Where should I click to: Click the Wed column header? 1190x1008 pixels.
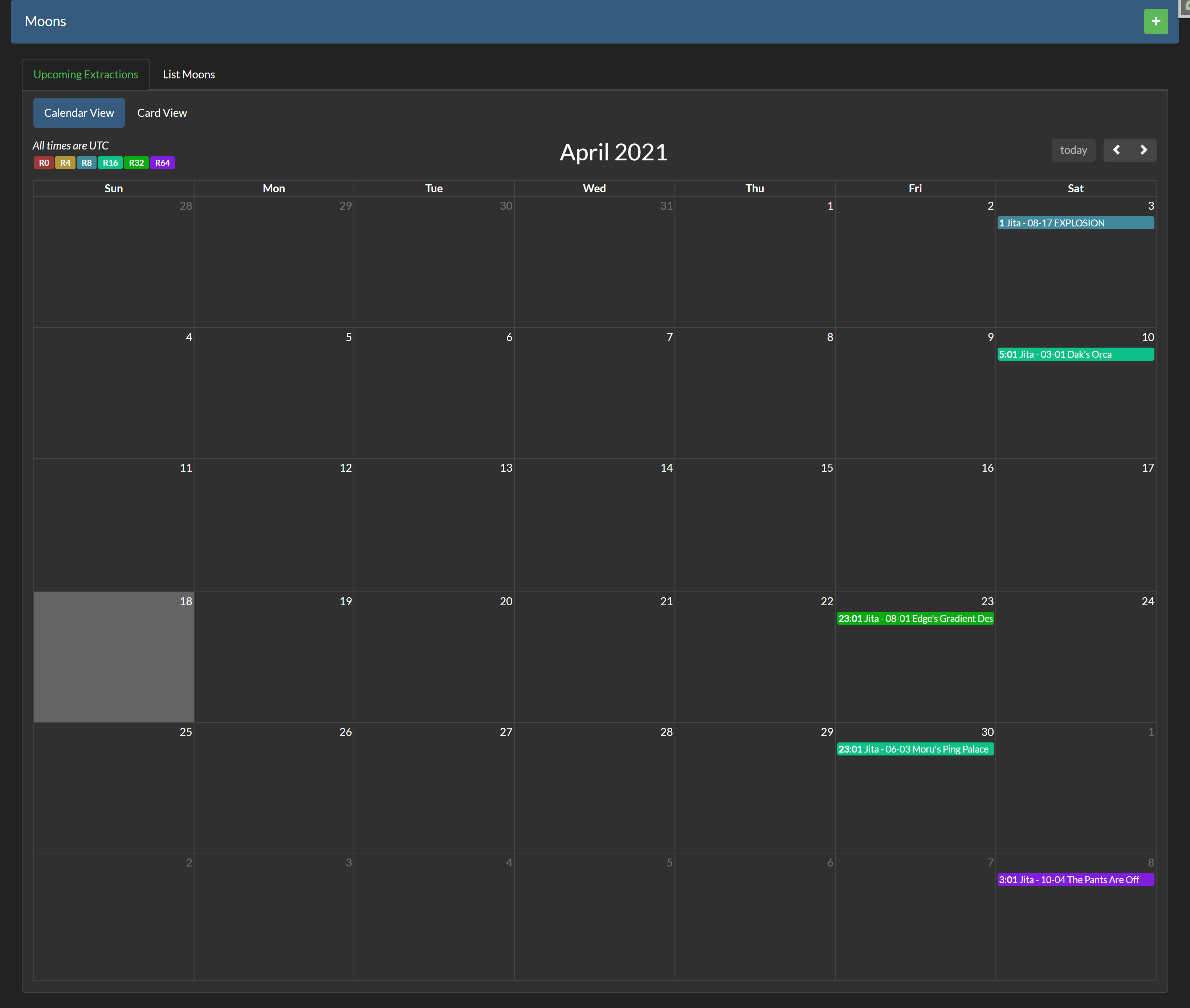594,189
